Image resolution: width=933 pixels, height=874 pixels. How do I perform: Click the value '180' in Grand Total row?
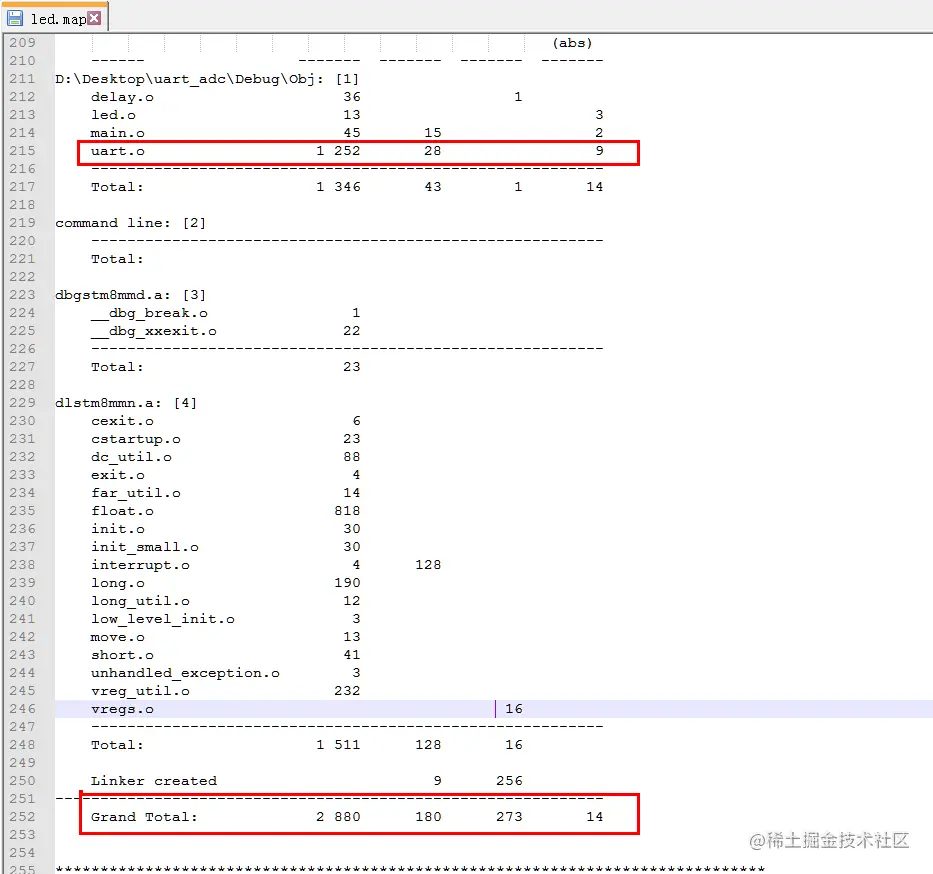[428, 816]
